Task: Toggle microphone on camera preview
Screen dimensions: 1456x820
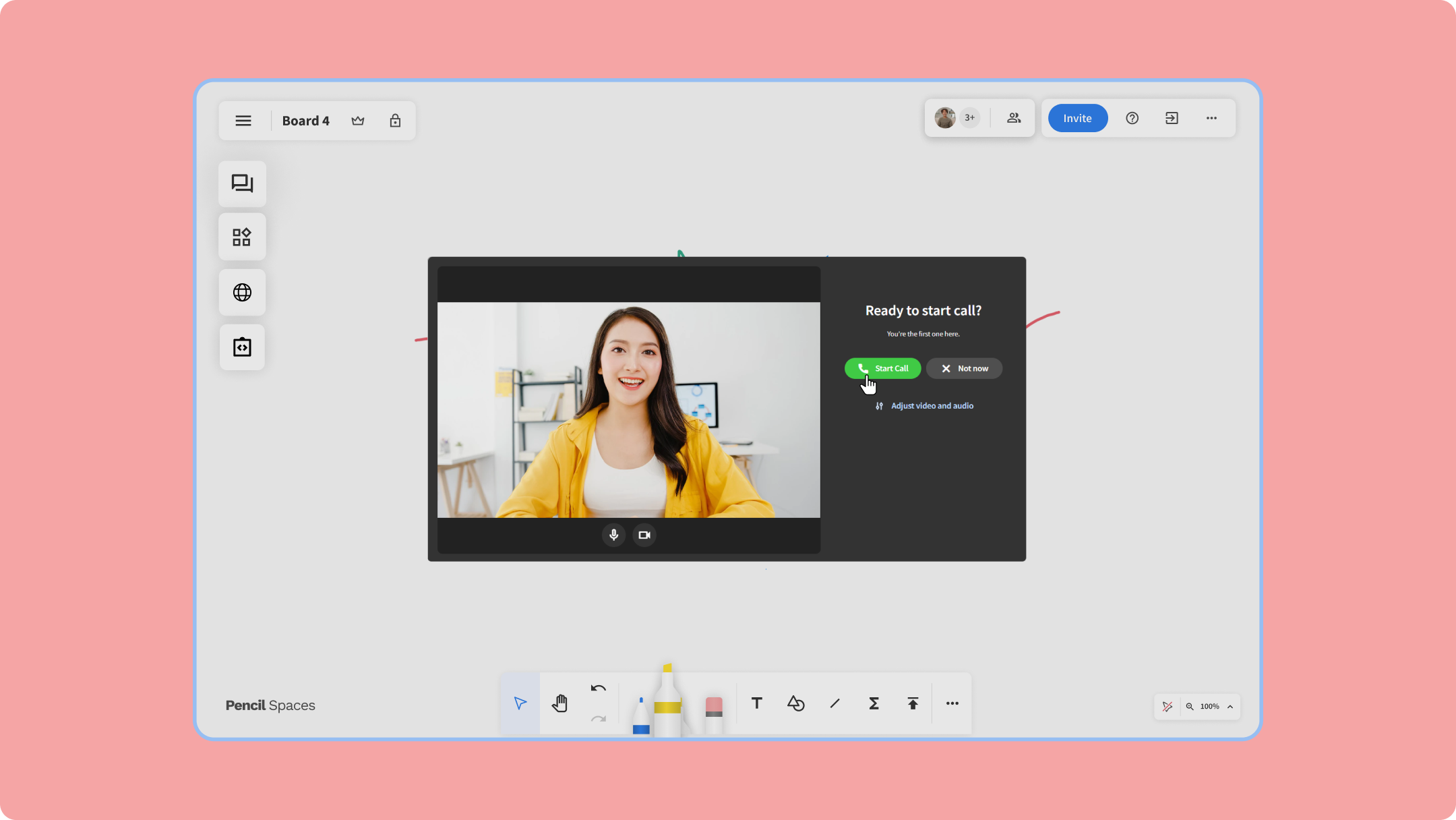Action: [x=613, y=533]
